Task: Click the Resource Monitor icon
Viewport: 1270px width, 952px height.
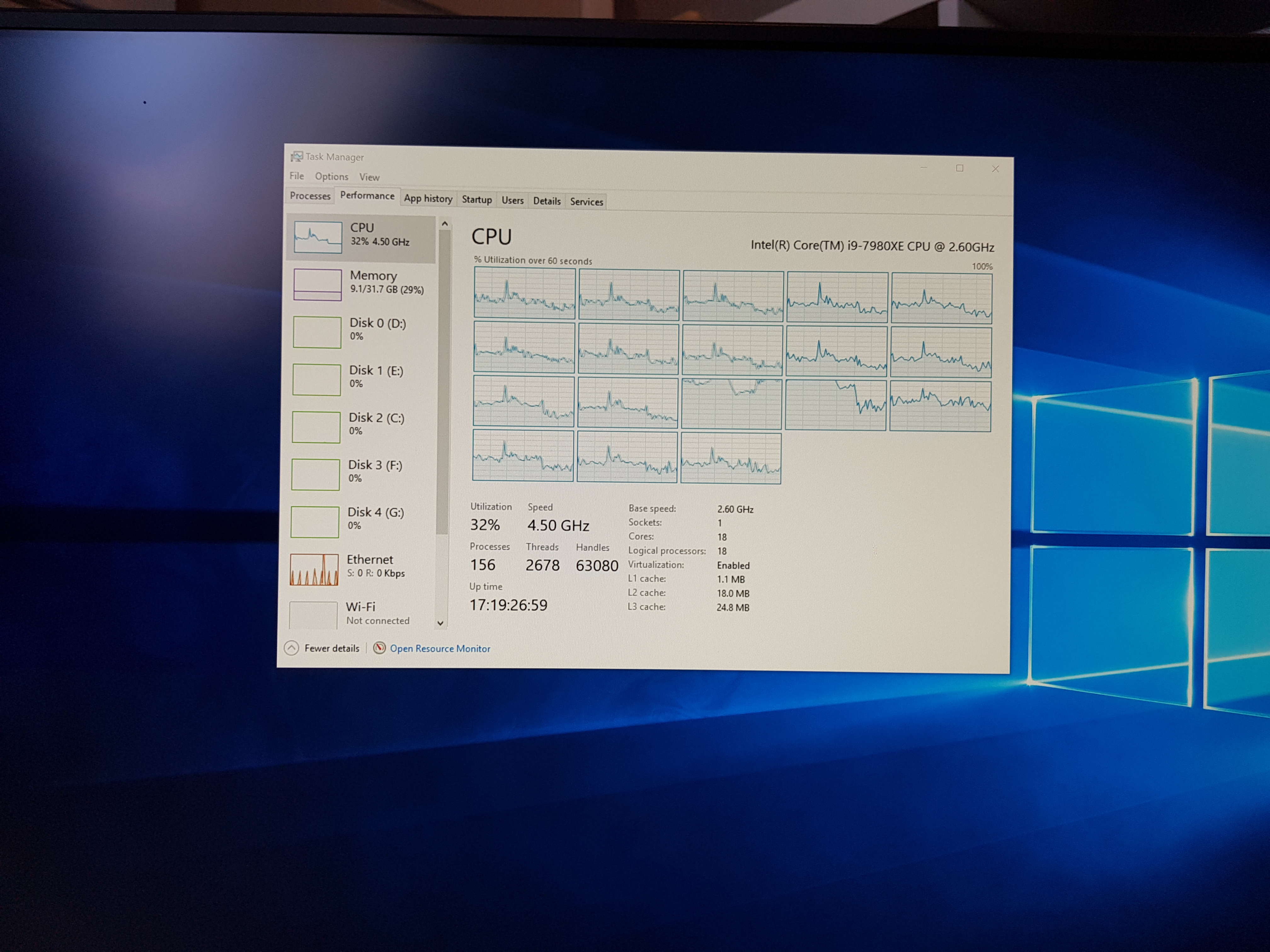Action: (x=379, y=648)
